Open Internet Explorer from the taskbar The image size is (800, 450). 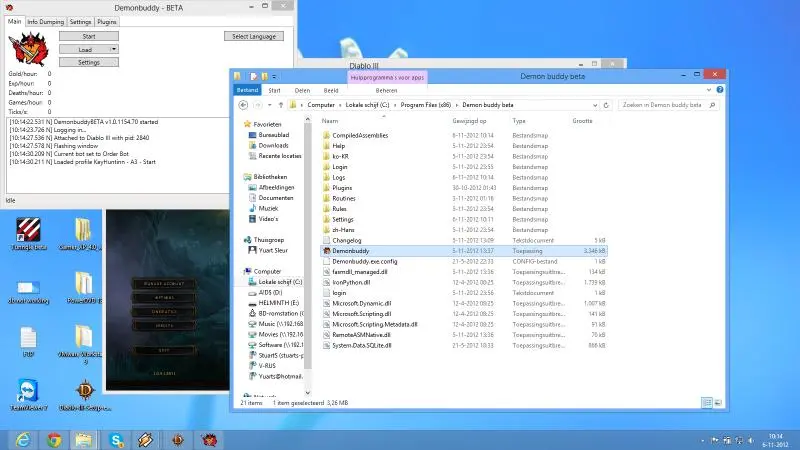[21, 438]
